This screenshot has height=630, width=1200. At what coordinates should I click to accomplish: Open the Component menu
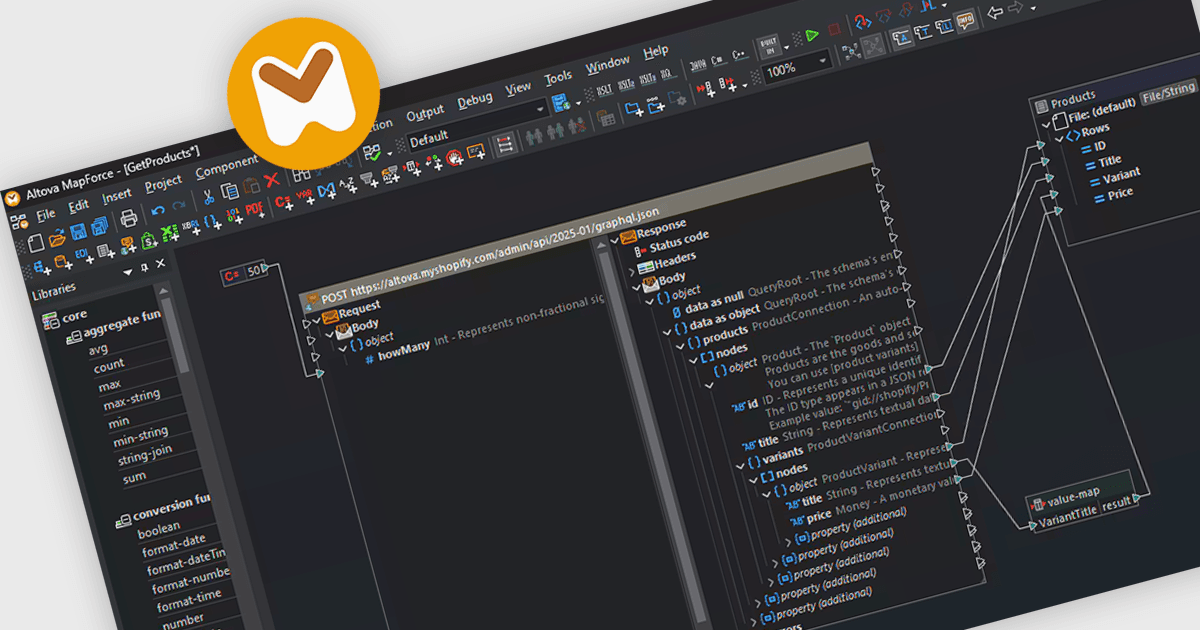click(x=227, y=167)
